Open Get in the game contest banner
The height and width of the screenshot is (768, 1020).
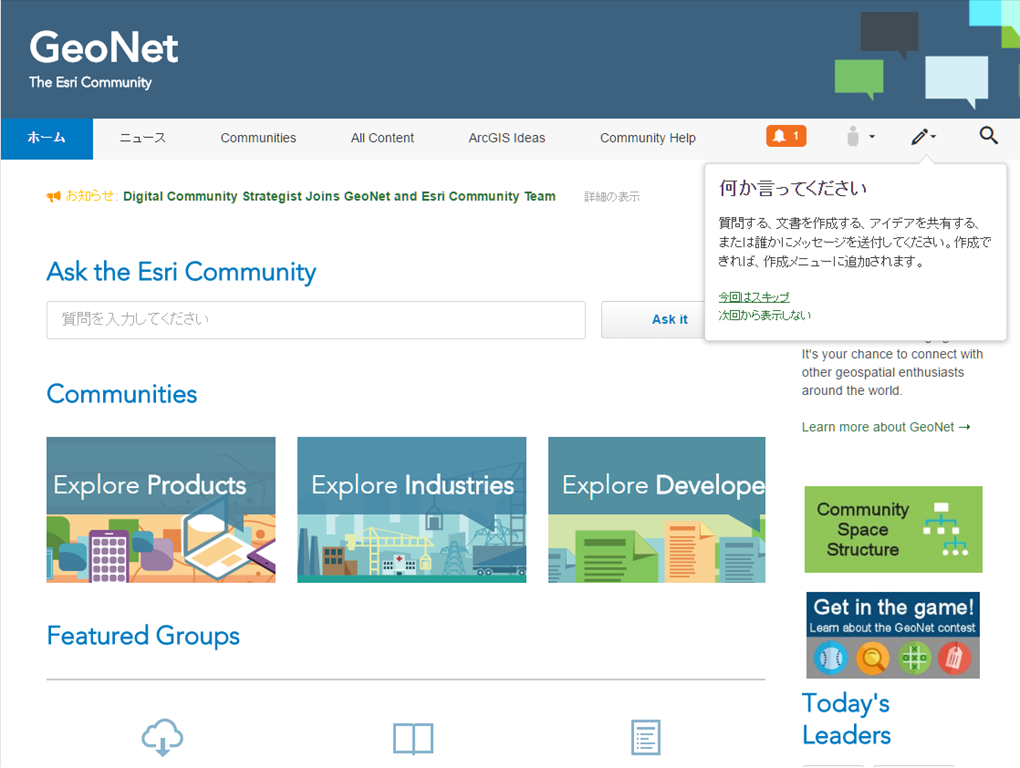point(893,635)
